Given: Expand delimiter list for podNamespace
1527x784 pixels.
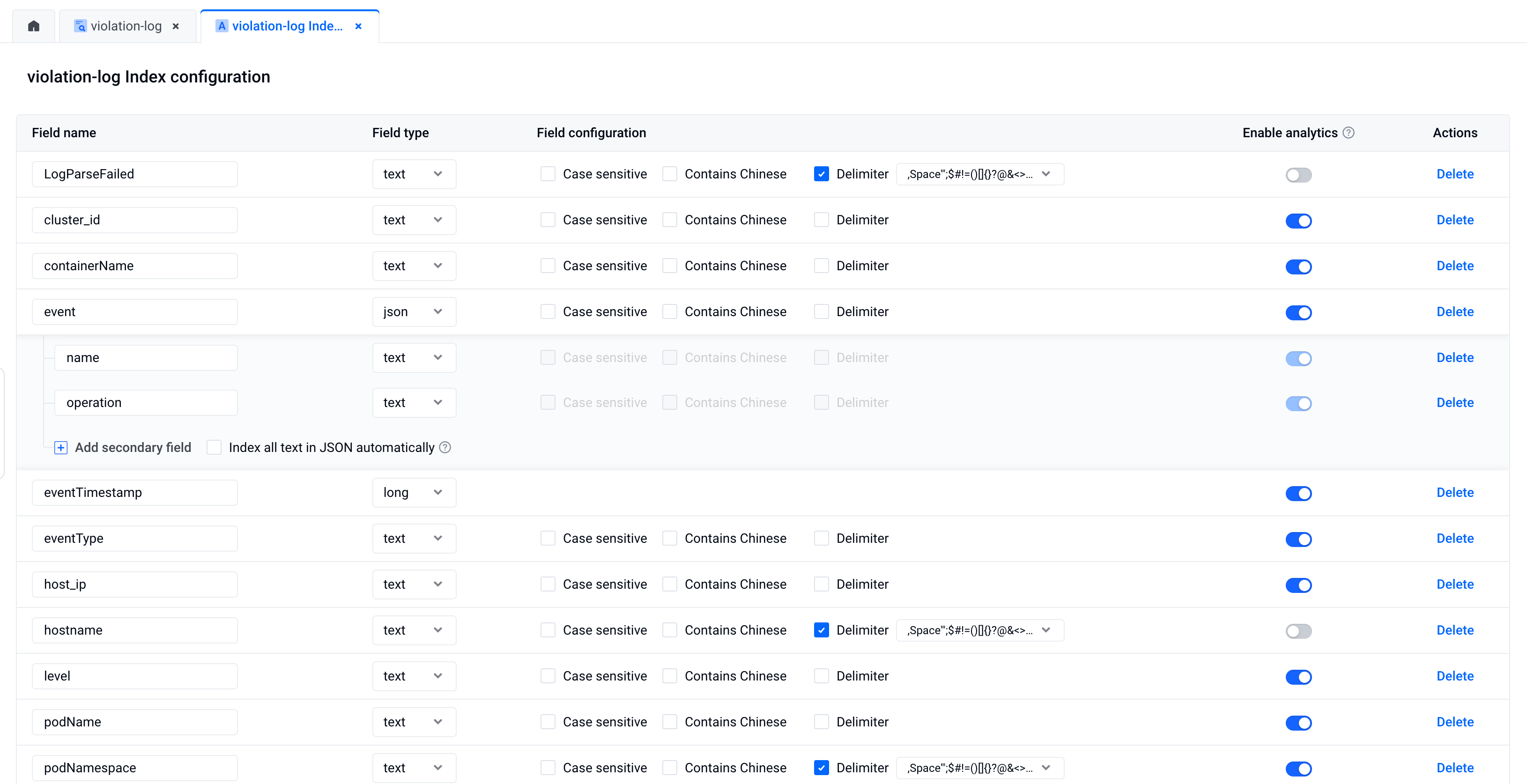Looking at the screenshot, I should tap(1045, 768).
